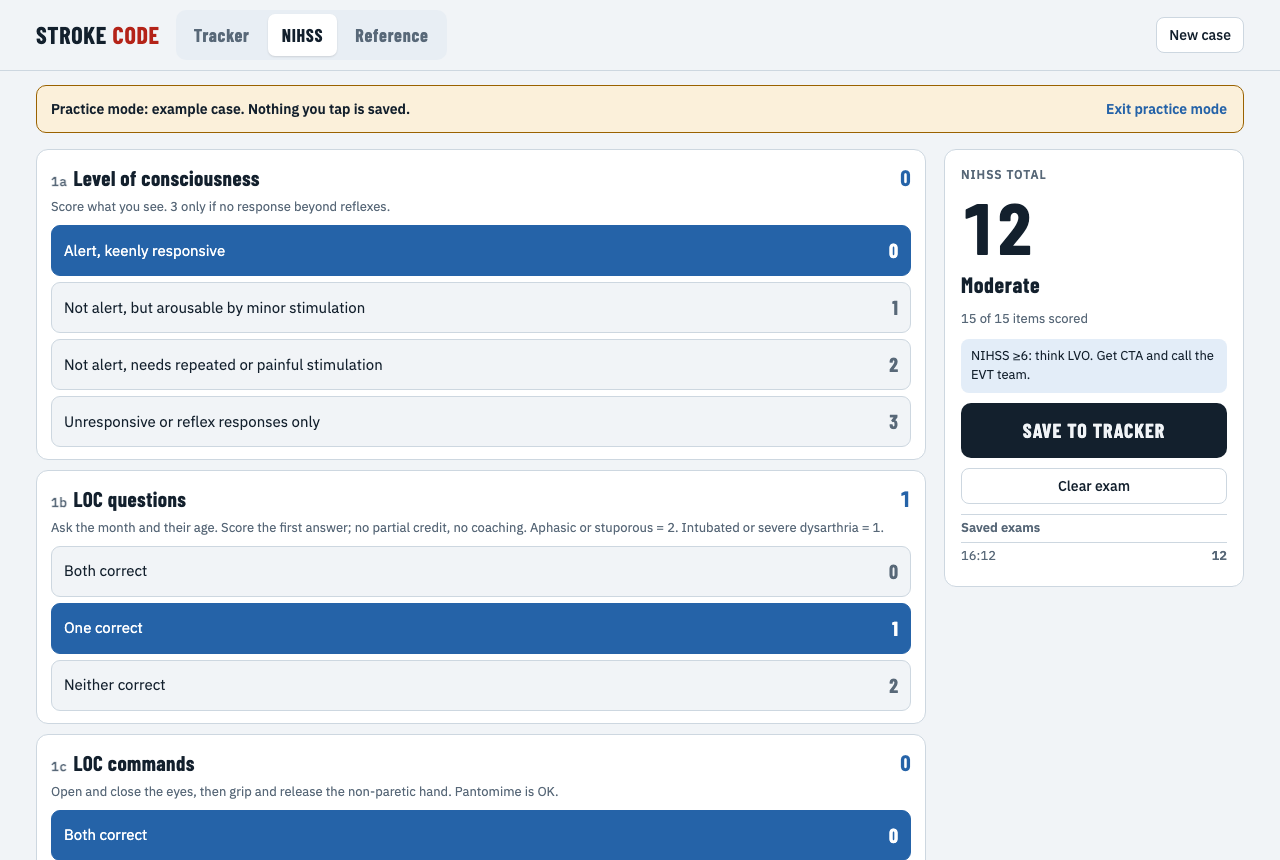Select Neither correct option
Screen dimensions: 1280x860
point(481,686)
